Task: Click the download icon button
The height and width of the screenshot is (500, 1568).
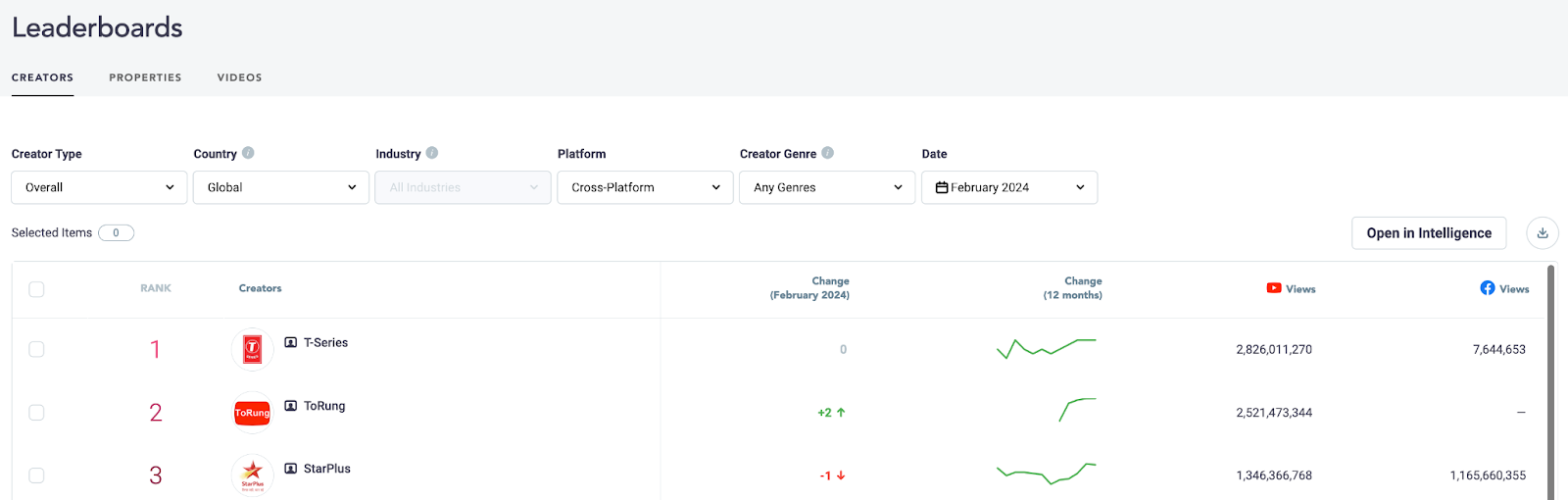Action: [1542, 233]
